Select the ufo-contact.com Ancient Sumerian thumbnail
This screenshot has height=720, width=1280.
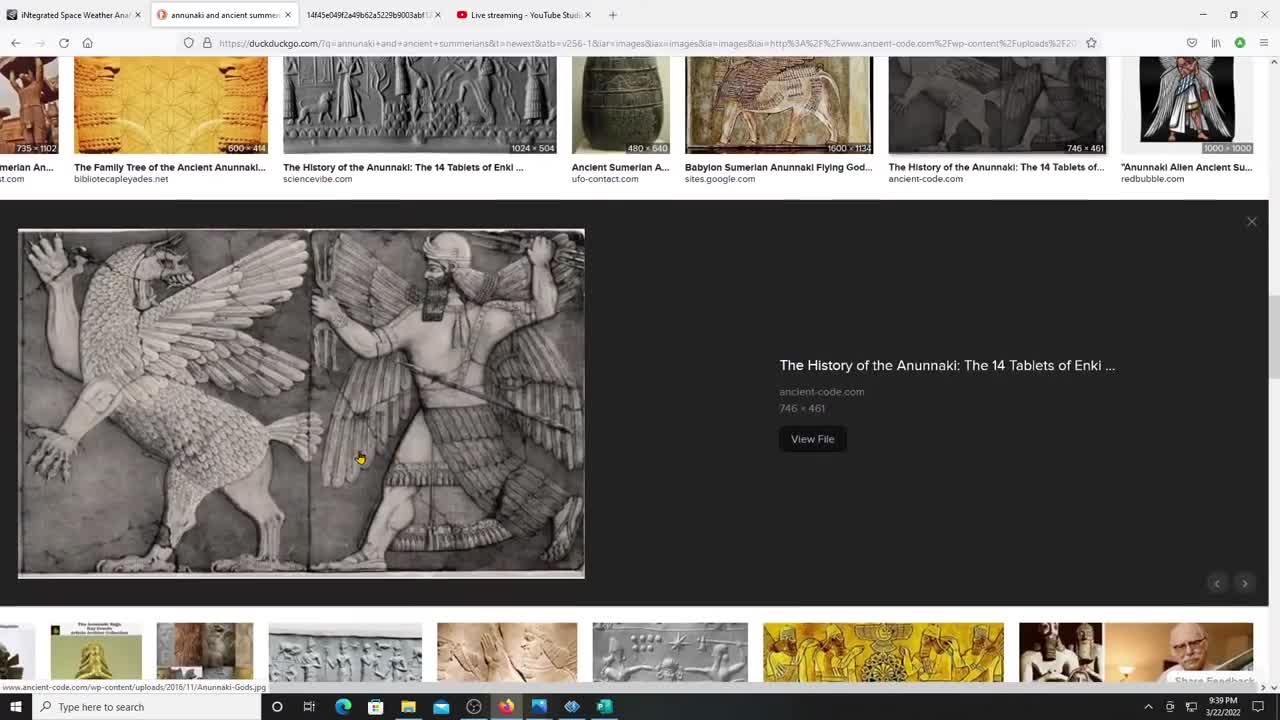pyautogui.click(x=620, y=105)
